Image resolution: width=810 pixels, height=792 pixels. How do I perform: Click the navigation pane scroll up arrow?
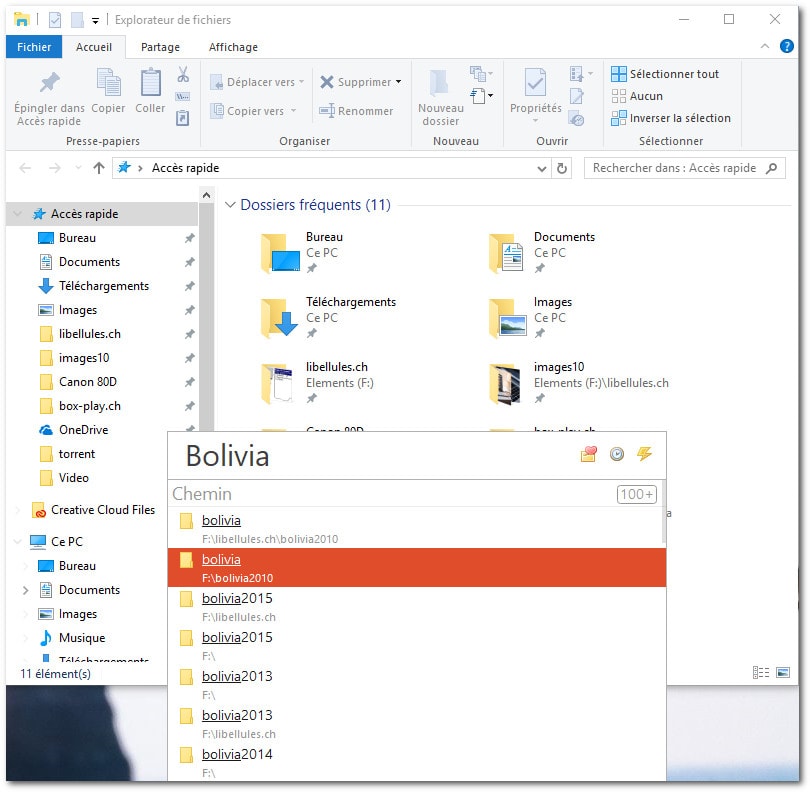click(206, 195)
